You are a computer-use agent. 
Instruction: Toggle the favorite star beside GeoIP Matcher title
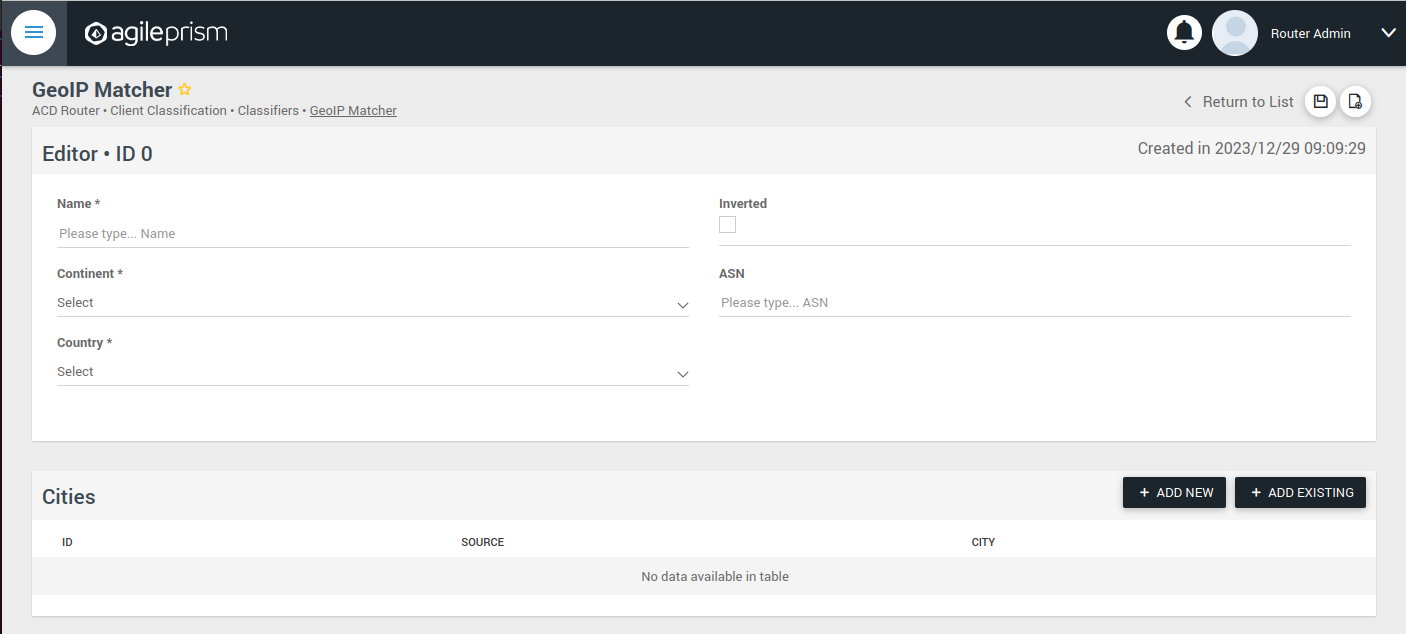(184, 89)
